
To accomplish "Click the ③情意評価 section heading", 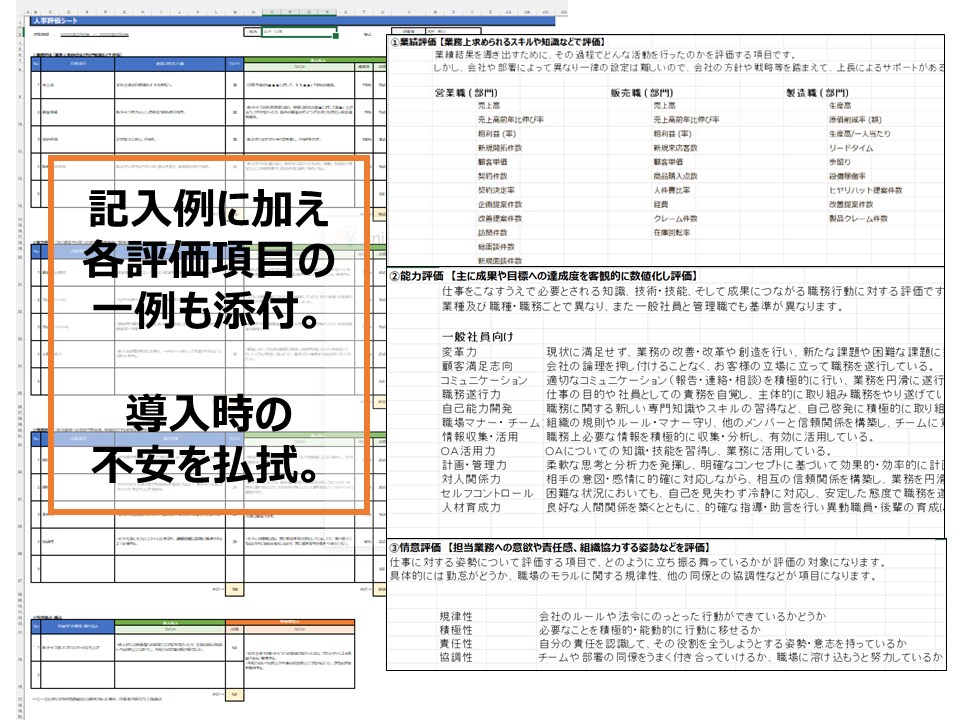I will 550,547.
